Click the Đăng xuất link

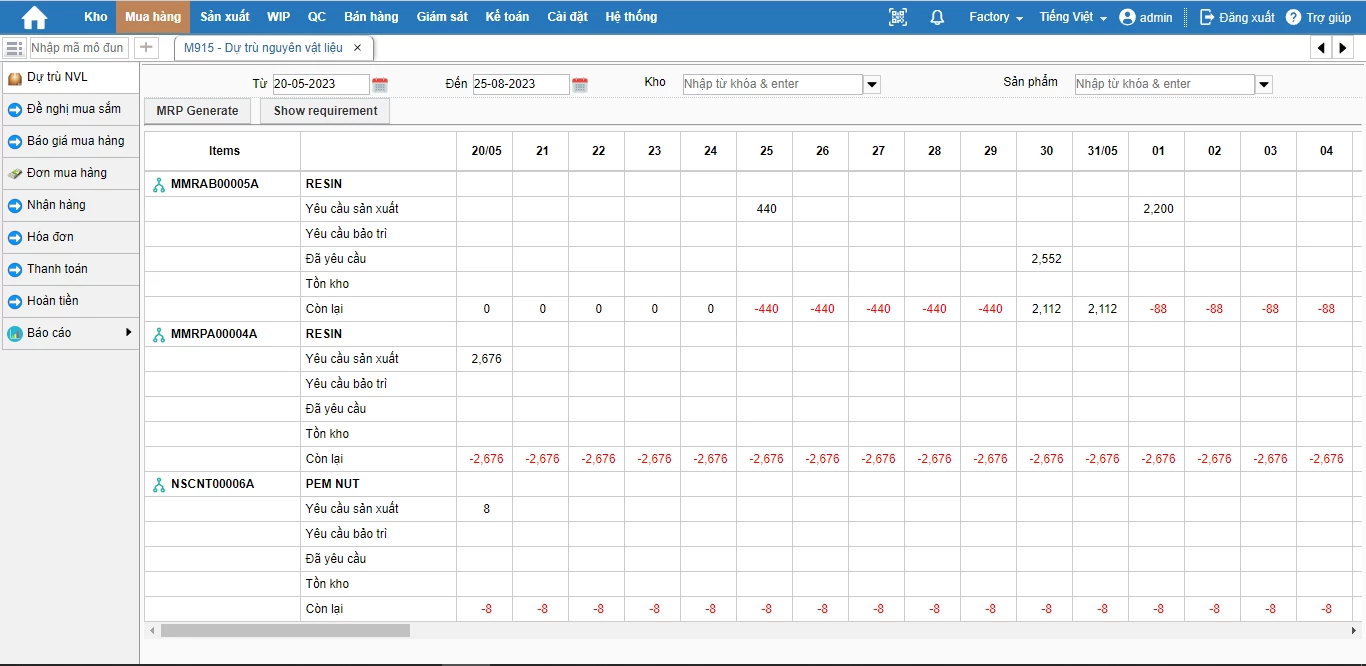tap(1247, 17)
